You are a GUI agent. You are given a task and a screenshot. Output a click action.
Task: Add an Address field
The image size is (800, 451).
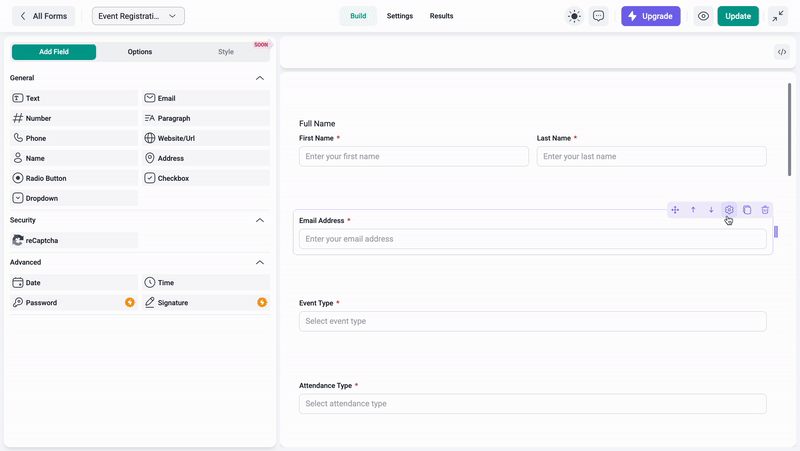206,158
